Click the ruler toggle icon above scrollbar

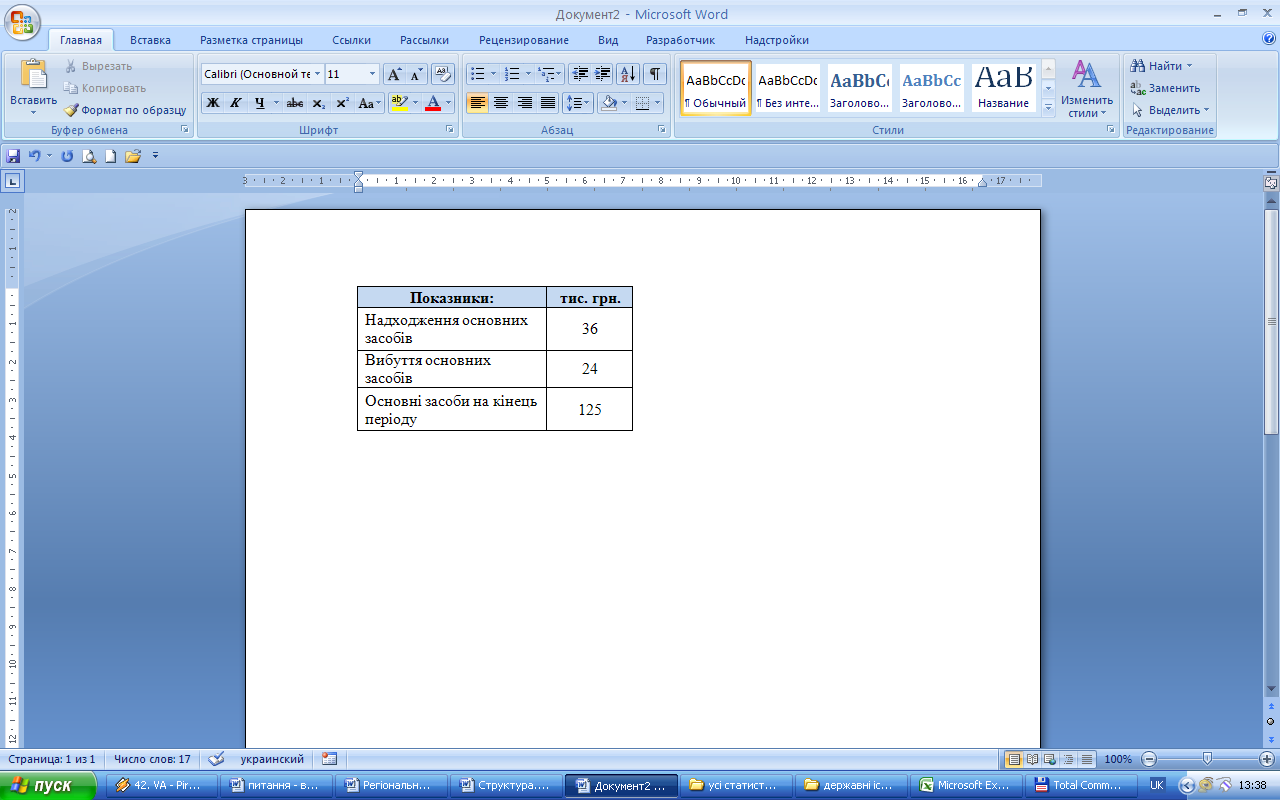(x=1271, y=183)
